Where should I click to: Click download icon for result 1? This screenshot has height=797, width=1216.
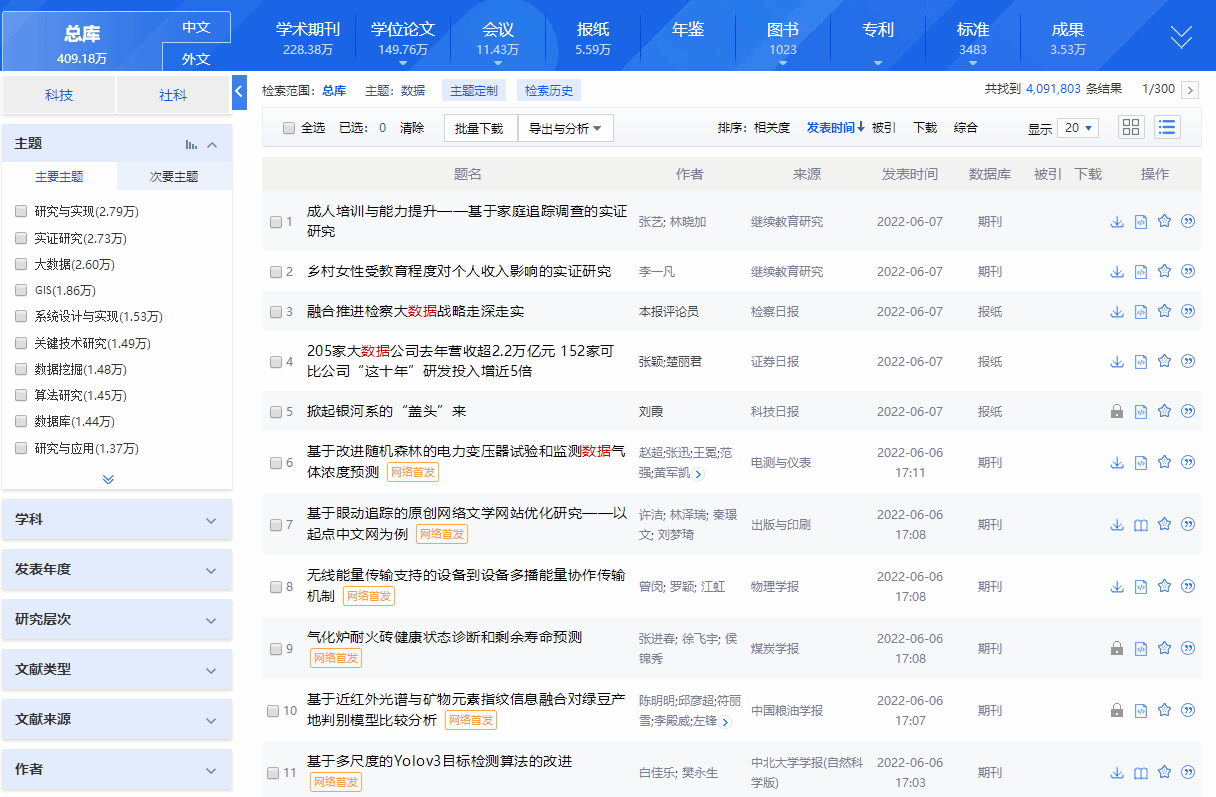(1117, 222)
